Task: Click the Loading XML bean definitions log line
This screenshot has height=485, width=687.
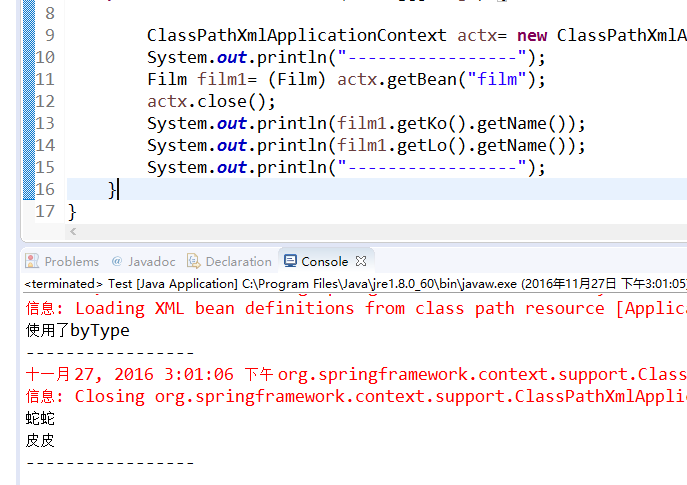Action: pos(356,308)
